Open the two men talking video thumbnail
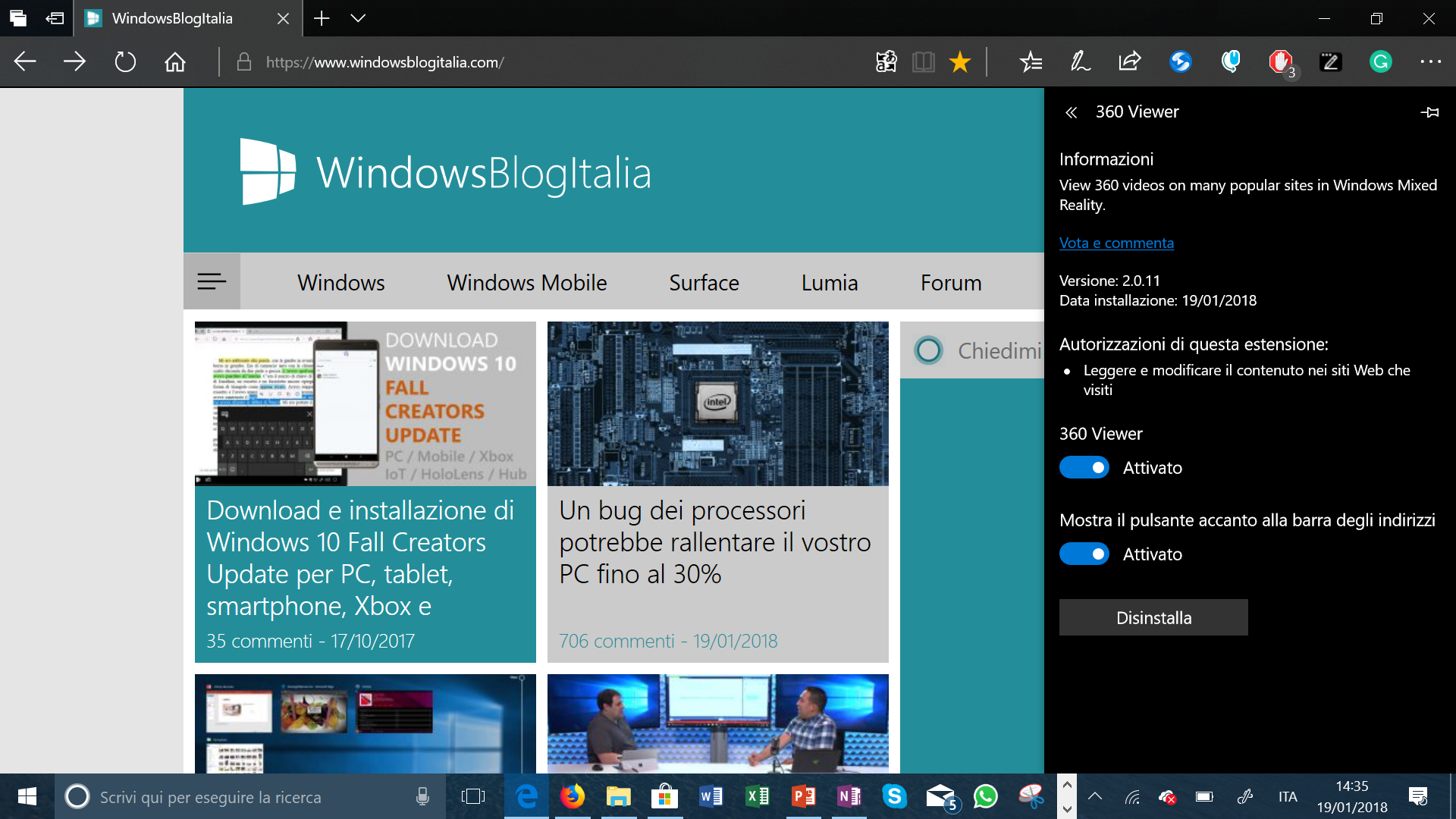Viewport: 1456px width, 819px height. tap(718, 723)
